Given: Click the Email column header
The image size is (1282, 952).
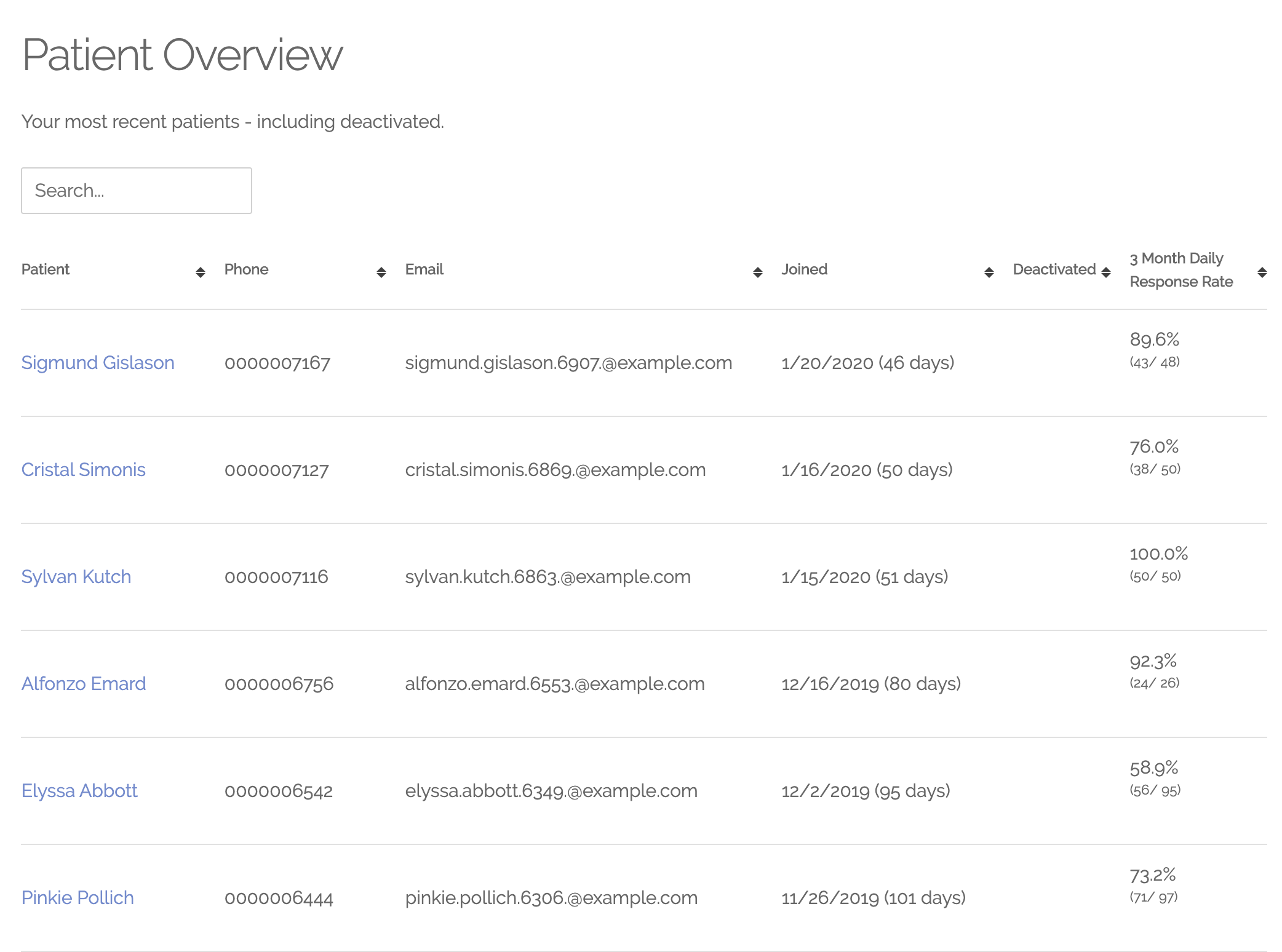Looking at the screenshot, I should (424, 269).
